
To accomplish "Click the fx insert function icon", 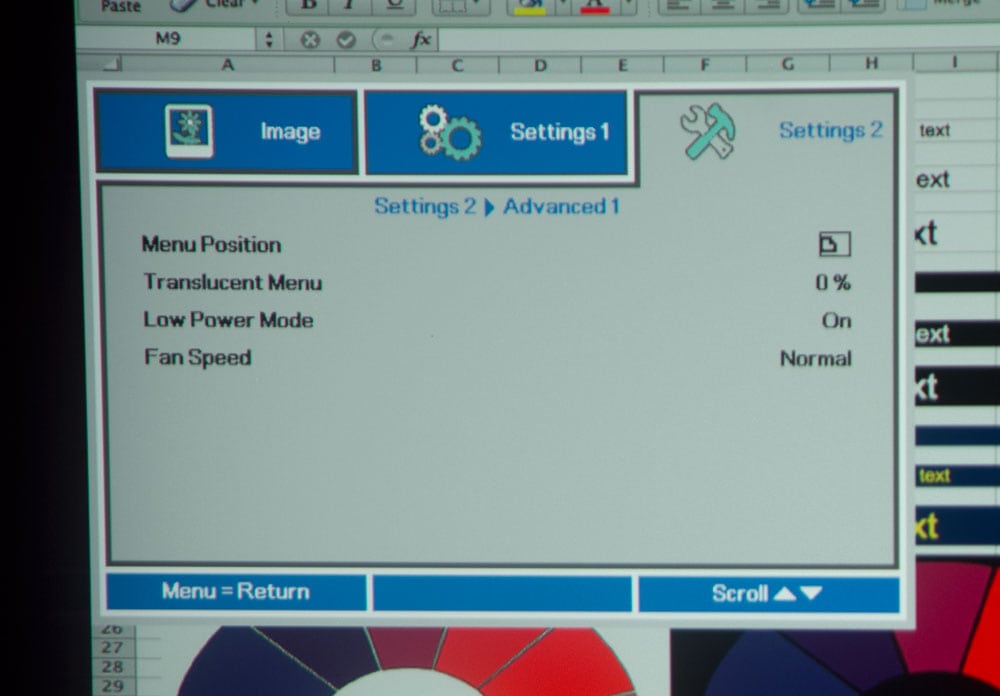I will tap(421, 41).
